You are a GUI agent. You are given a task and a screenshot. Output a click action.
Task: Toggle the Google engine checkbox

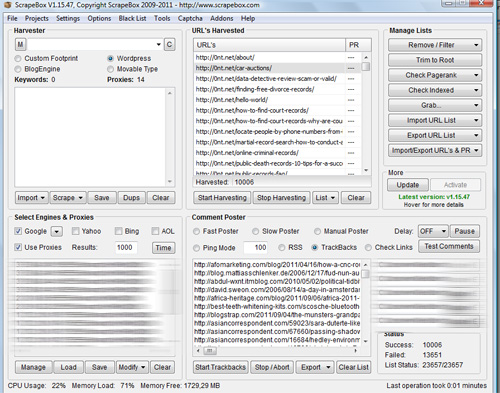point(18,231)
